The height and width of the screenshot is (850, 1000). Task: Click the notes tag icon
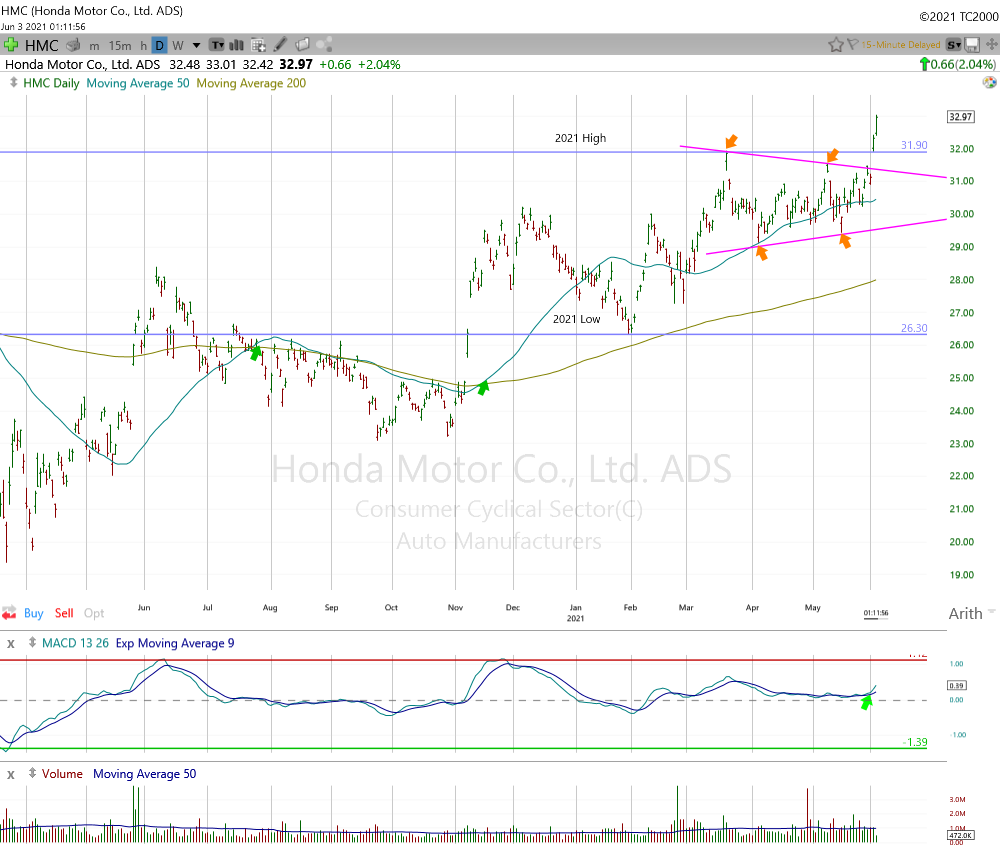tap(302, 45)
